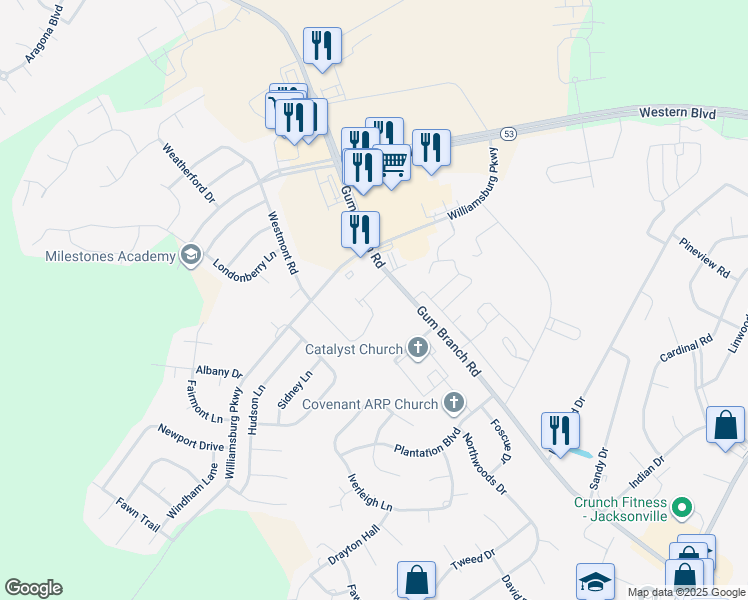The image size is (748, 600).
Task: Select the restaurant marker beside Route 53
Action: (x=431, y=148)
